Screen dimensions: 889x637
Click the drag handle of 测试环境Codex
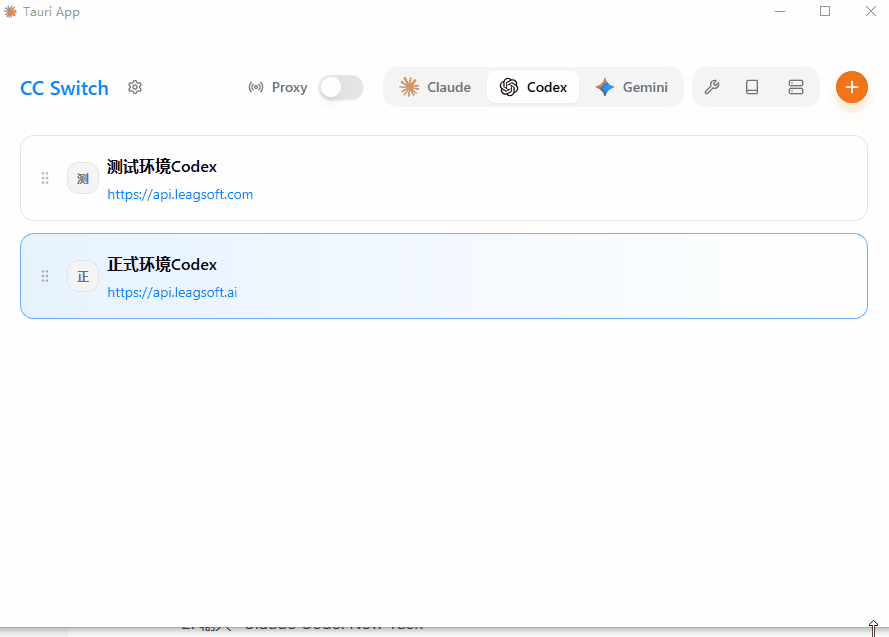45,178
